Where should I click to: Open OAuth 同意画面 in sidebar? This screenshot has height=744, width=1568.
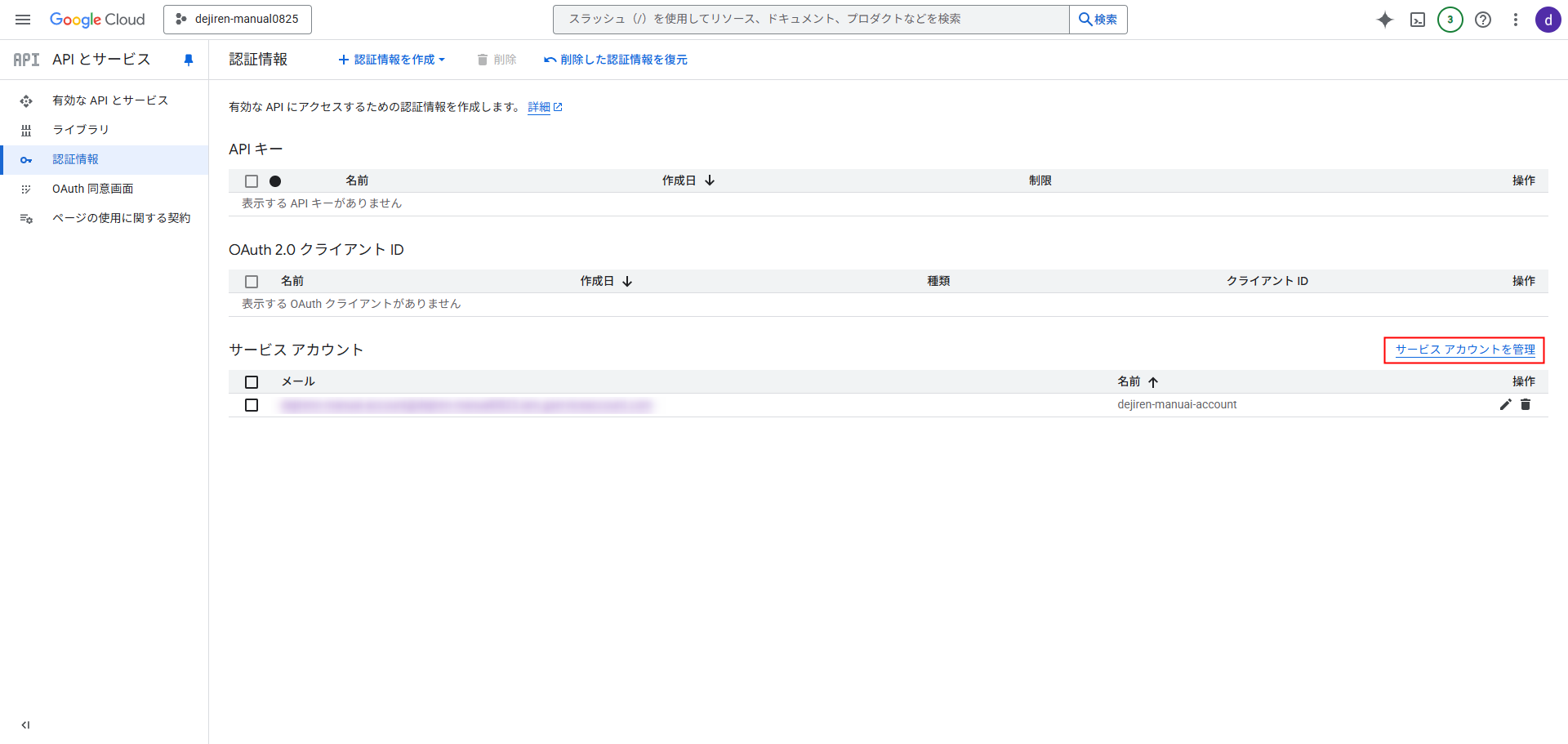click(92, 189)
